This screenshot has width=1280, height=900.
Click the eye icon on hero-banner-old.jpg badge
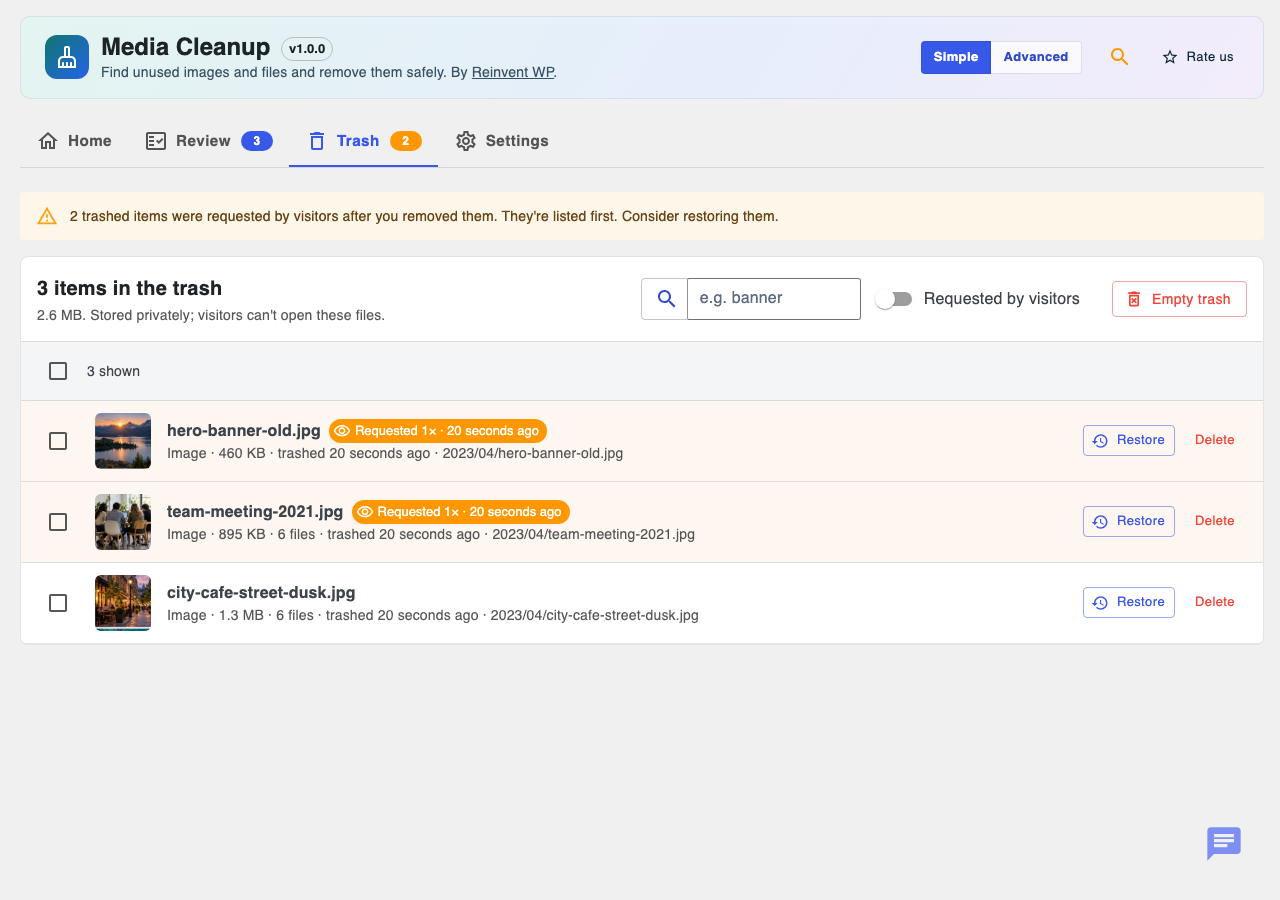click(x=342, y=431)
